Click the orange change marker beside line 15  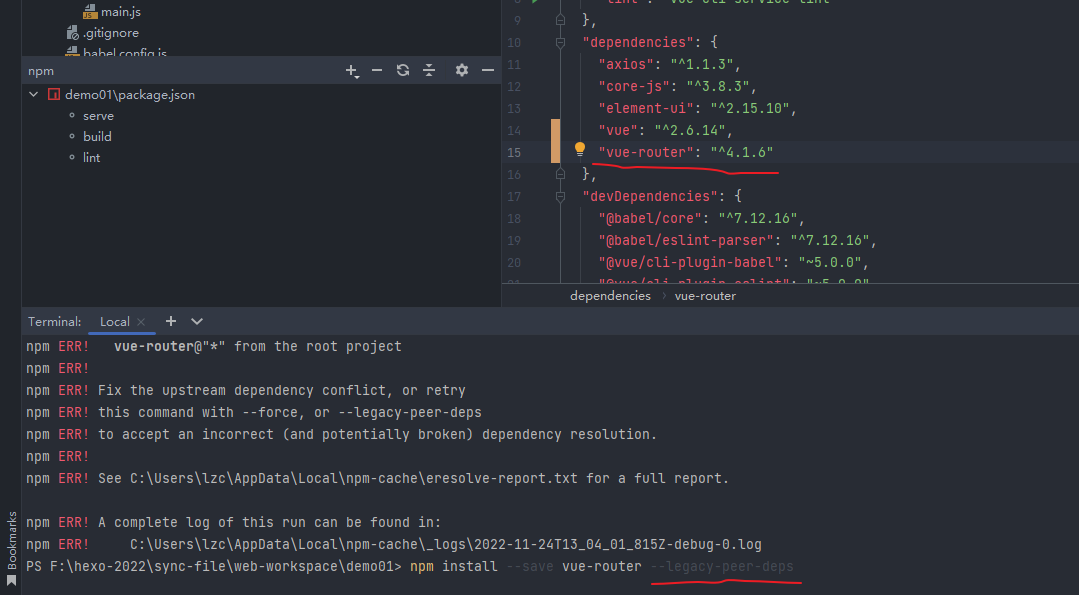tap(555, 141)
